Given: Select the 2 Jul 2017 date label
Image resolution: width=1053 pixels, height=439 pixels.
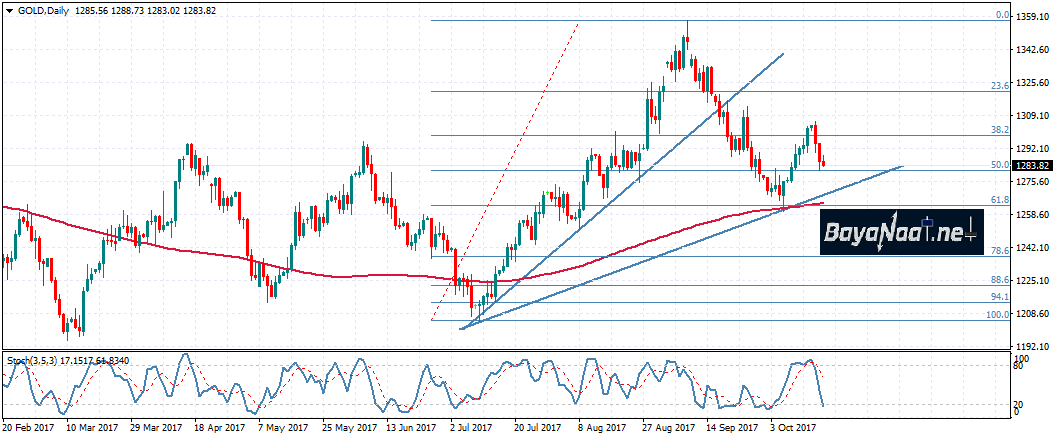Looking at the screenshot, I should (x=473, y=427).
